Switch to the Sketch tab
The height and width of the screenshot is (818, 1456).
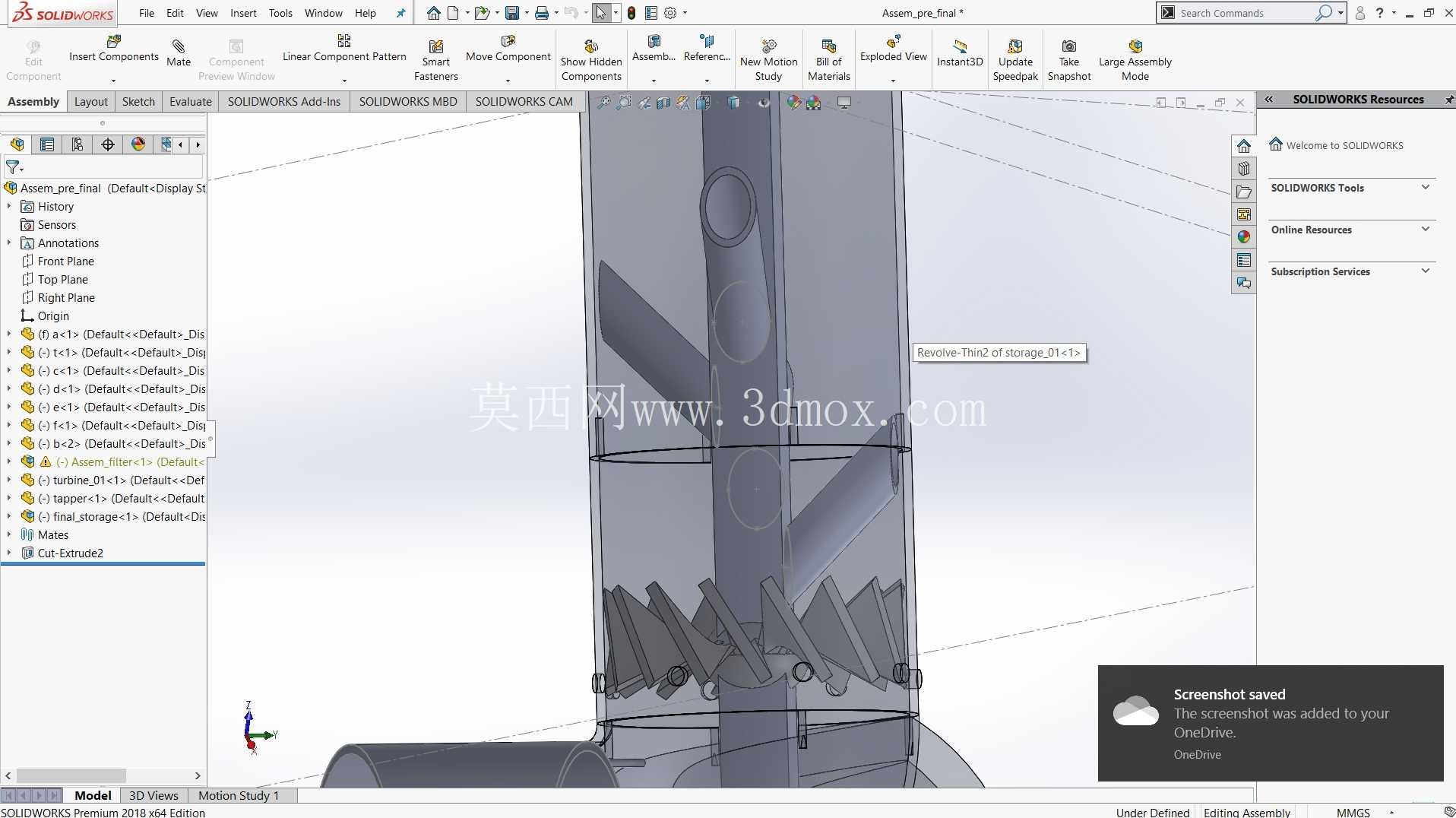(138, 101)
